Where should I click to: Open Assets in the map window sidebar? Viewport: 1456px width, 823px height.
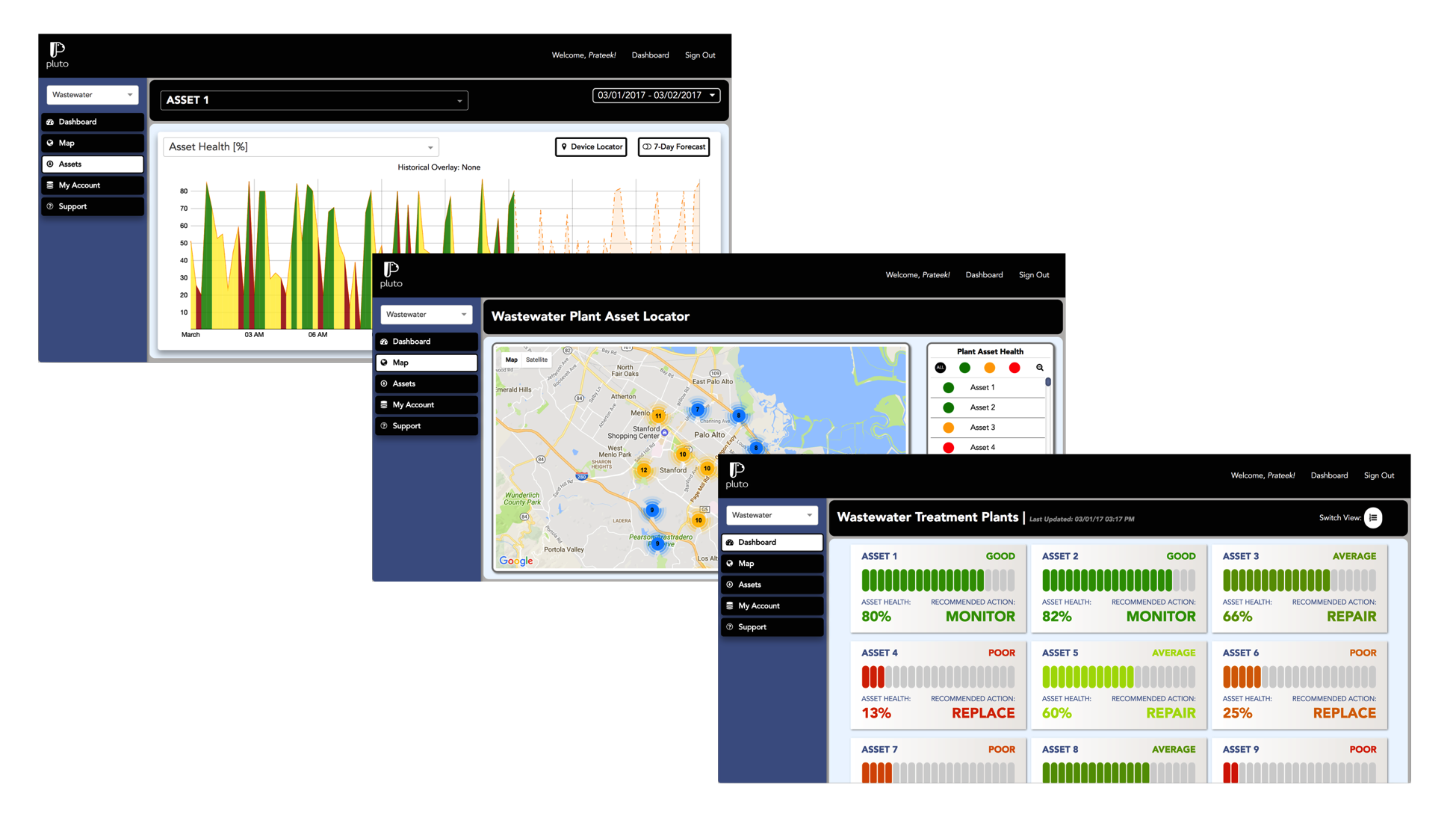click(427, 383)
